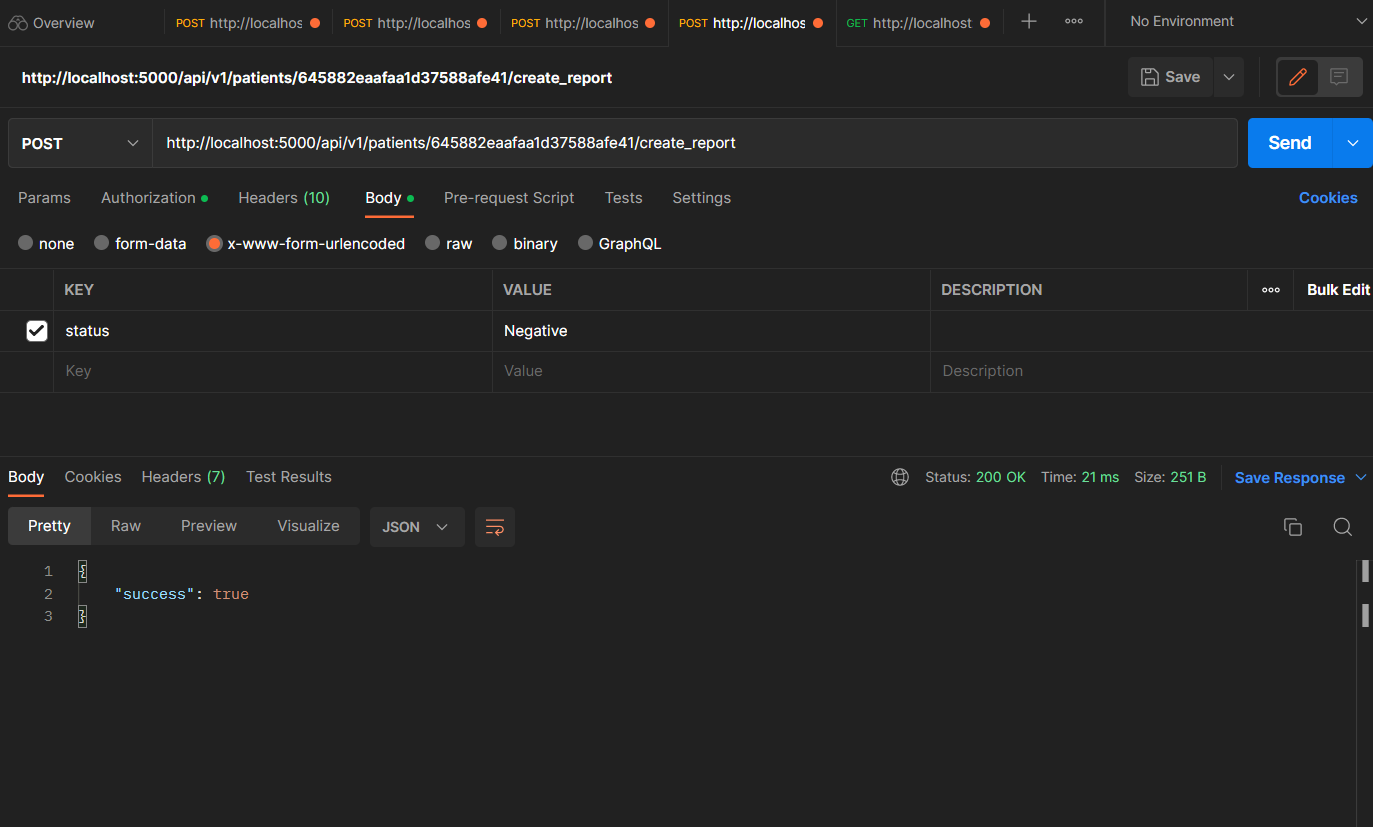Toggle line wrapping icon beside JSON dropdown
The height and width of the screenshot is (827, 1373).
[494, 525]
